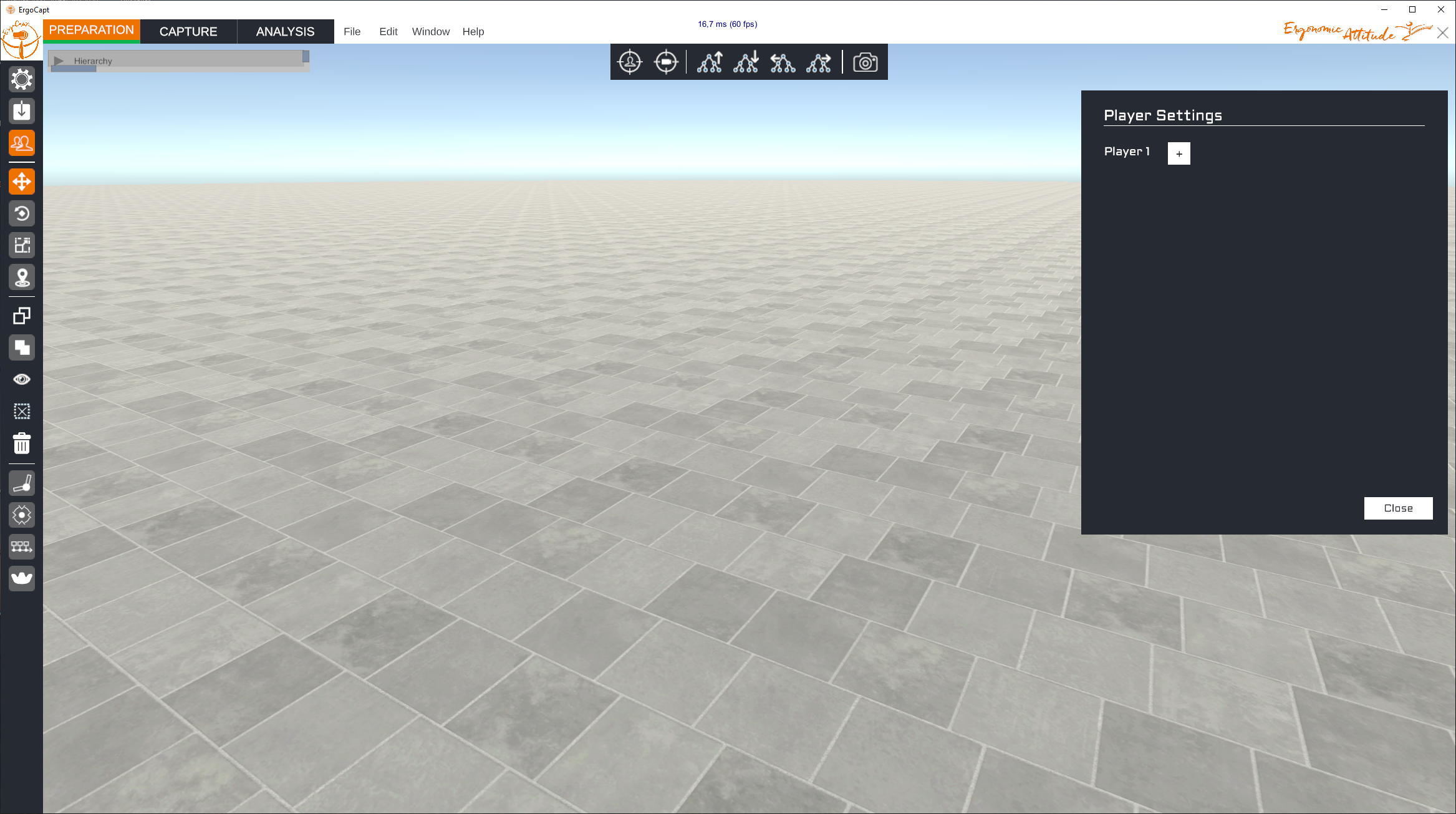Viewport: 1456px width, 814px height.
Task: Focus view on the avatar target icon
Action: [630, 62]
